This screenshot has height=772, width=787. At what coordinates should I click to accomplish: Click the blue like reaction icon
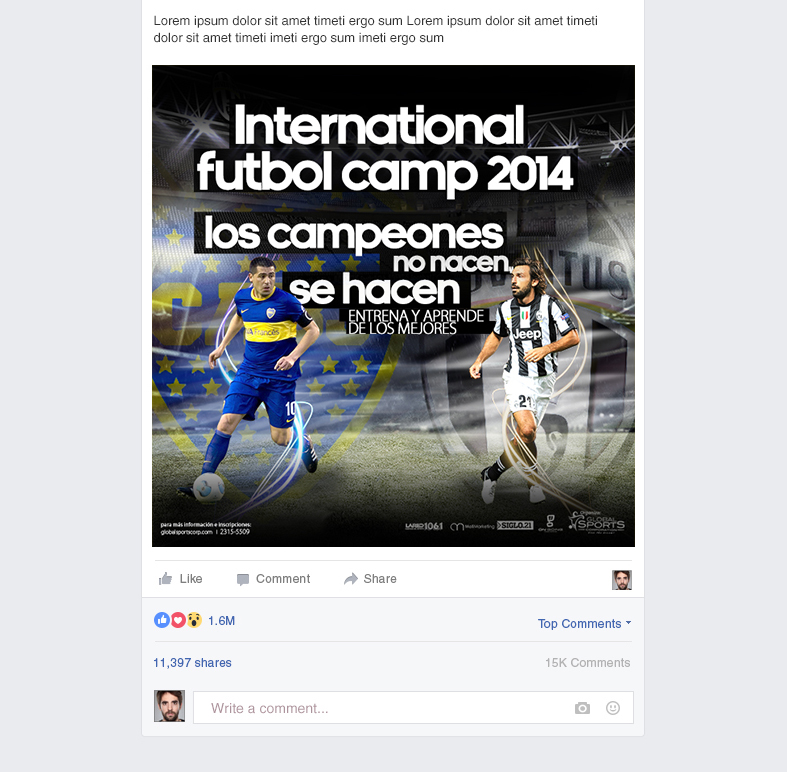click(162, 620)
